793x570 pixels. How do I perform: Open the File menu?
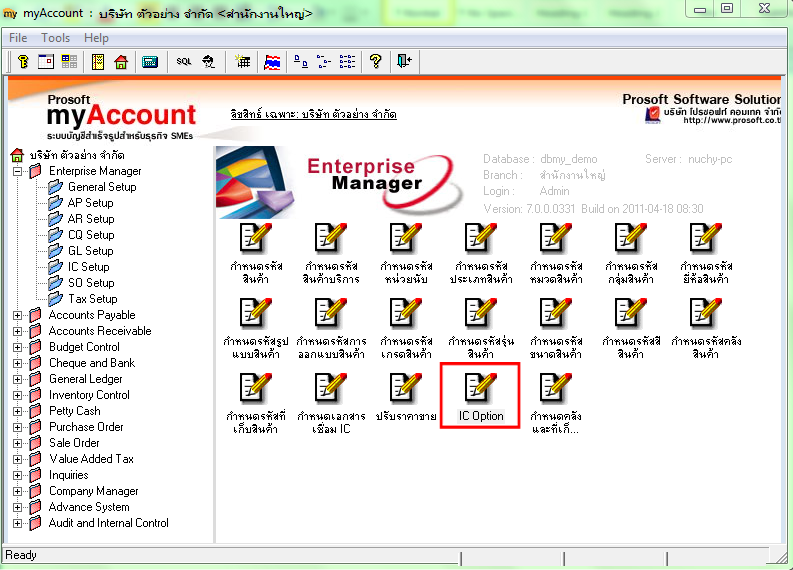tap(18, 38)
